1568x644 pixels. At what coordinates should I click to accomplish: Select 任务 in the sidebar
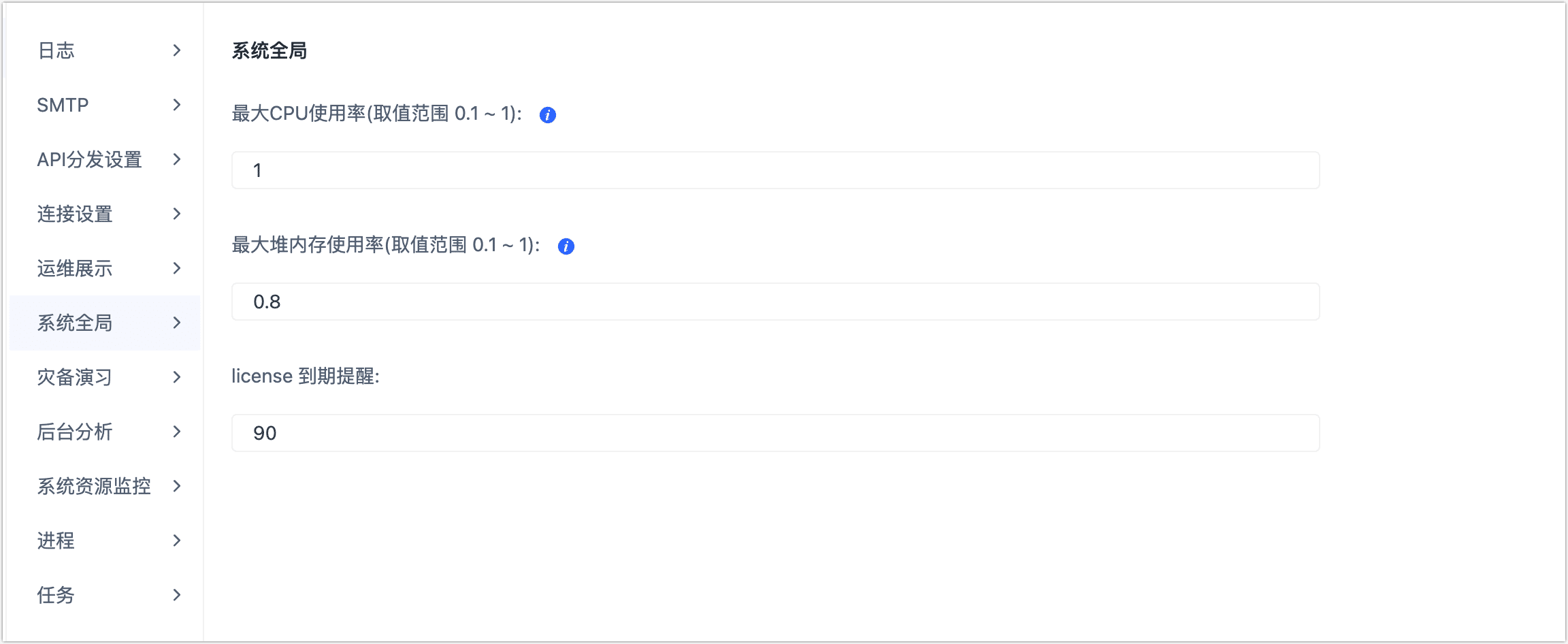click(56, 595)
